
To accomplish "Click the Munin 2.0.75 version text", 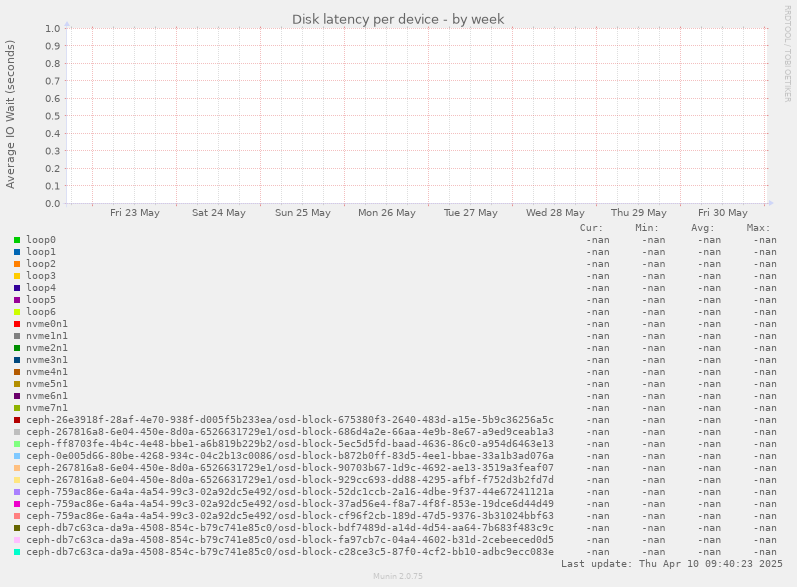I will [x=398, y=576].
